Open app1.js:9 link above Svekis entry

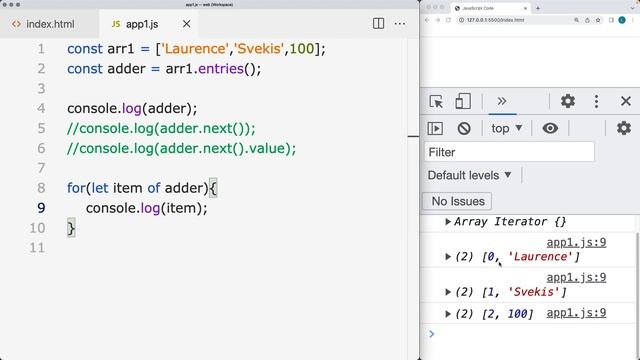tap(576, 278)
